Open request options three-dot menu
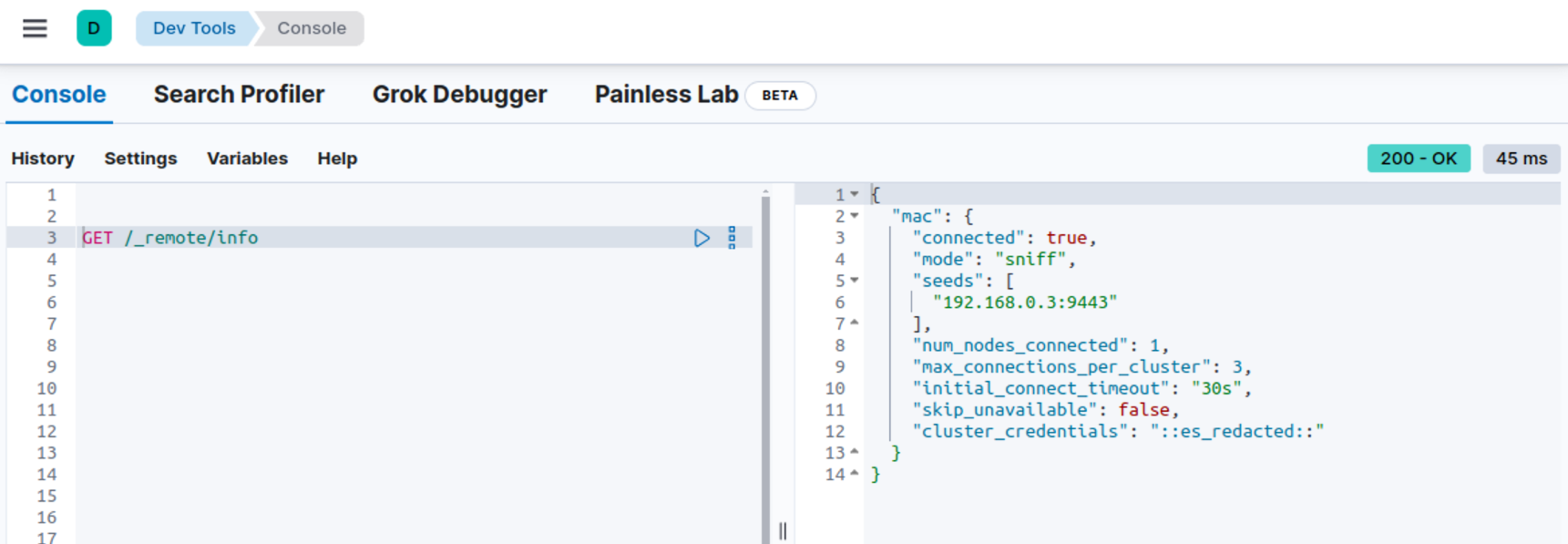 click(732, 238)
